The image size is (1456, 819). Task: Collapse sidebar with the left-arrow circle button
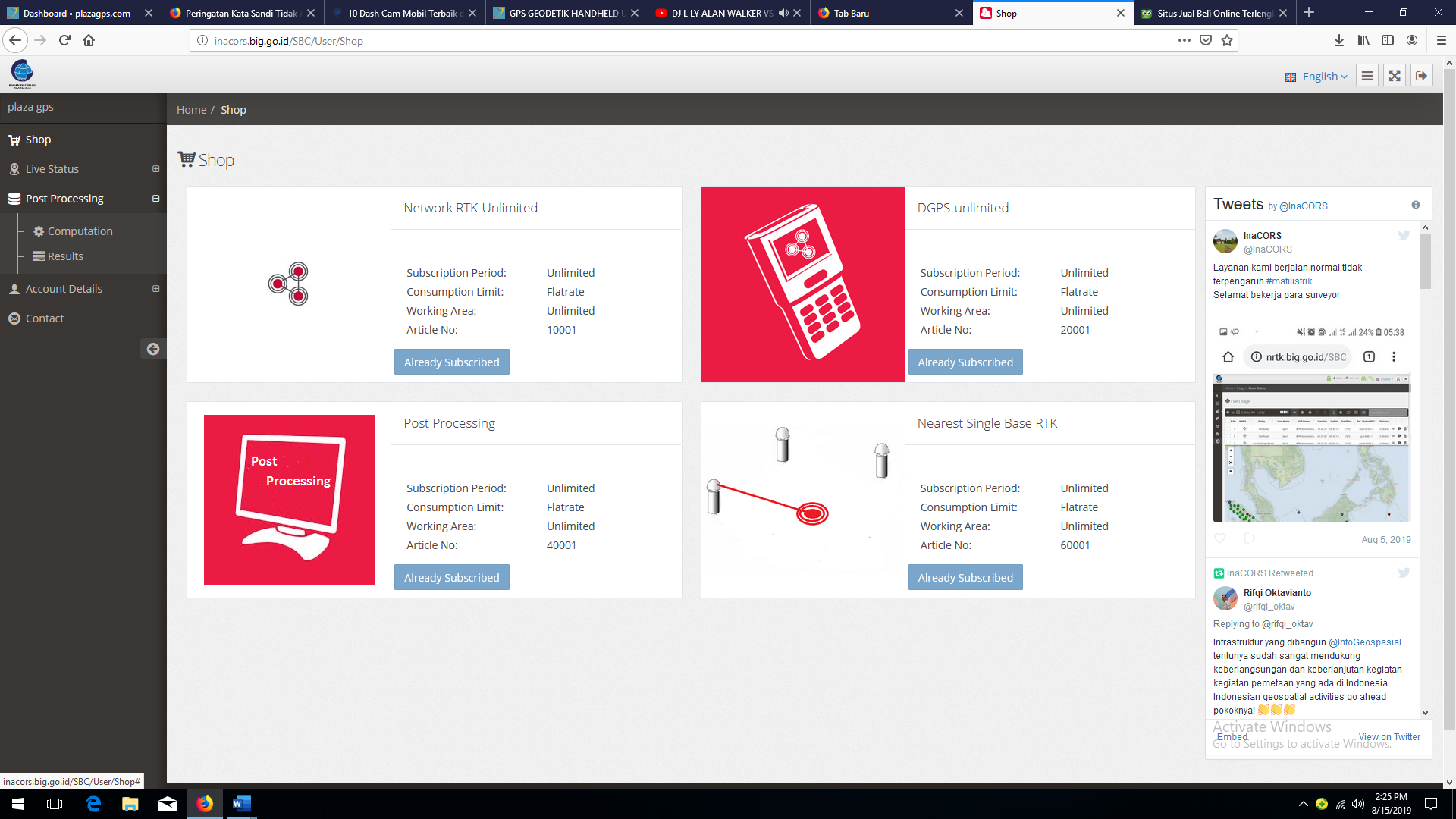point(153,349)
